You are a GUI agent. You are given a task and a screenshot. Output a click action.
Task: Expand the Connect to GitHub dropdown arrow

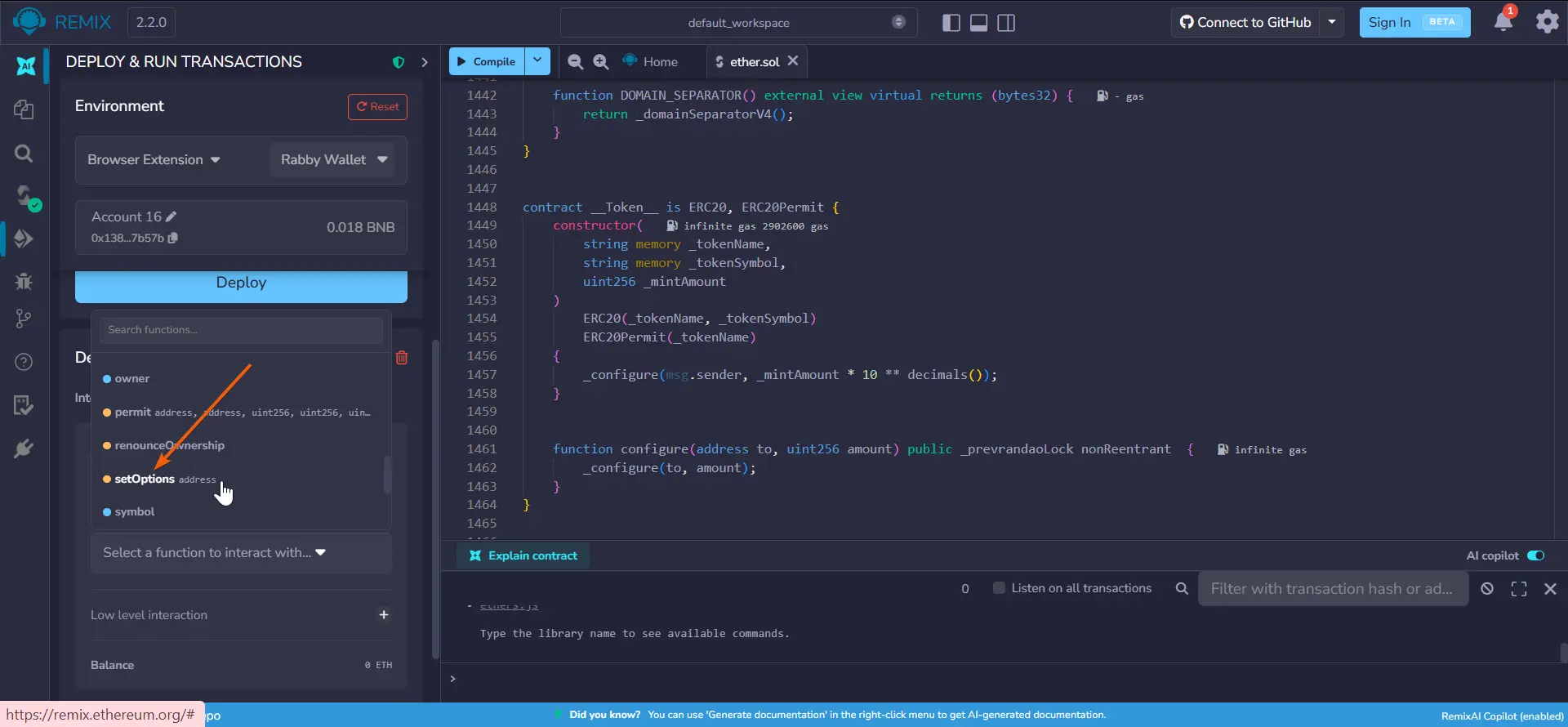[1332, 22]
